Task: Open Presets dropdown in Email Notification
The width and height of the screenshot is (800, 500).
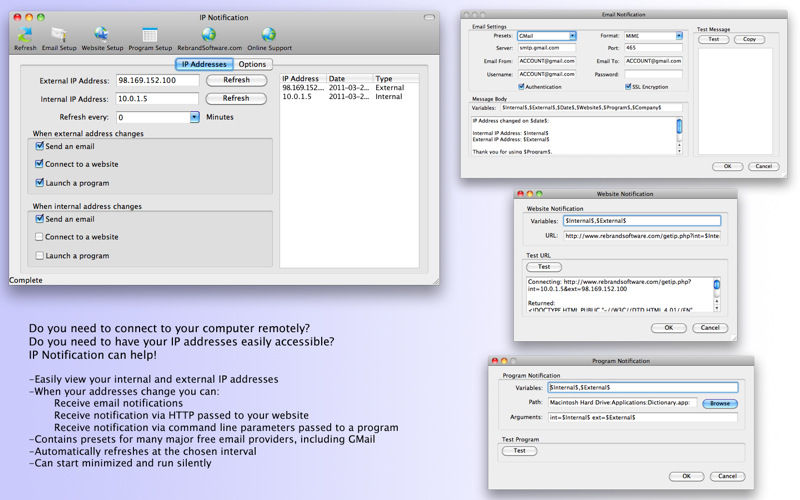Action: 572,36
